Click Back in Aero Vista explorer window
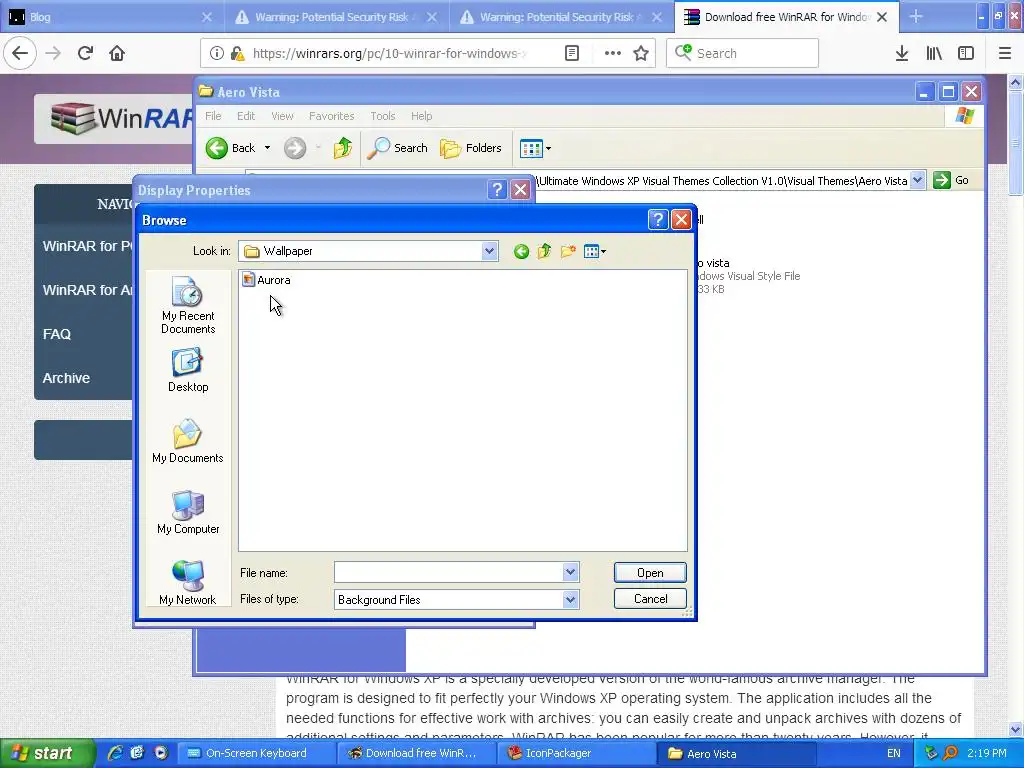 (x=231, y=148)
